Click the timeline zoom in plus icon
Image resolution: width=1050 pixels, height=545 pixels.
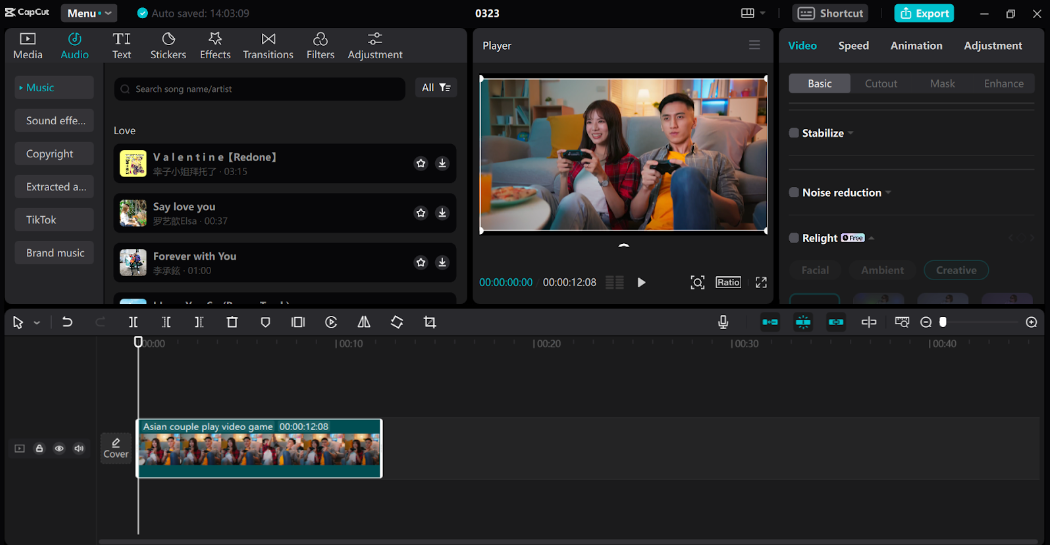(x=1031, y=322)
